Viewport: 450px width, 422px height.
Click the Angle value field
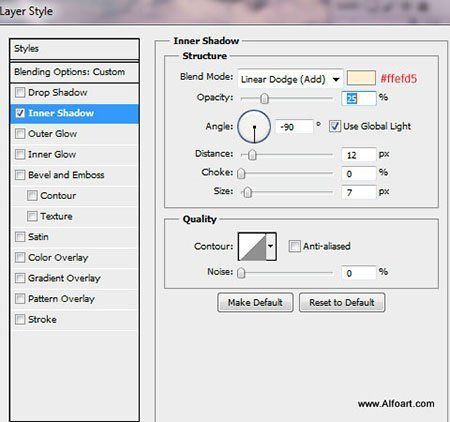click(294, 127)
